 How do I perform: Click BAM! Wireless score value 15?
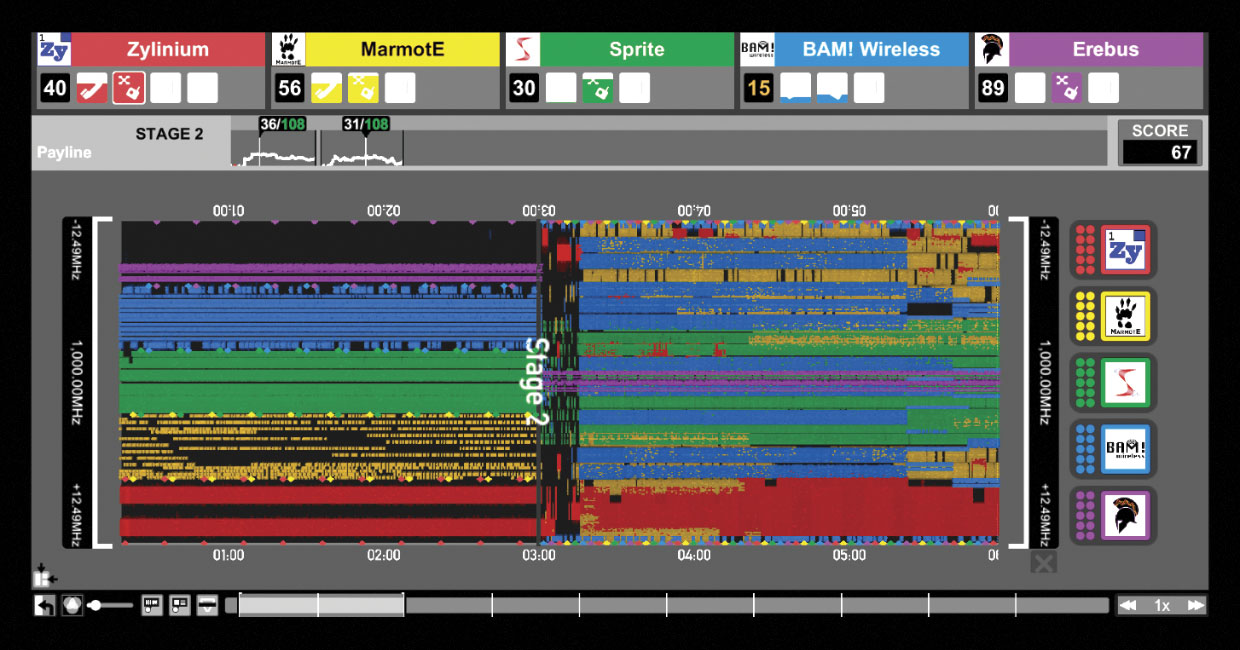click(x=758, y=88)
